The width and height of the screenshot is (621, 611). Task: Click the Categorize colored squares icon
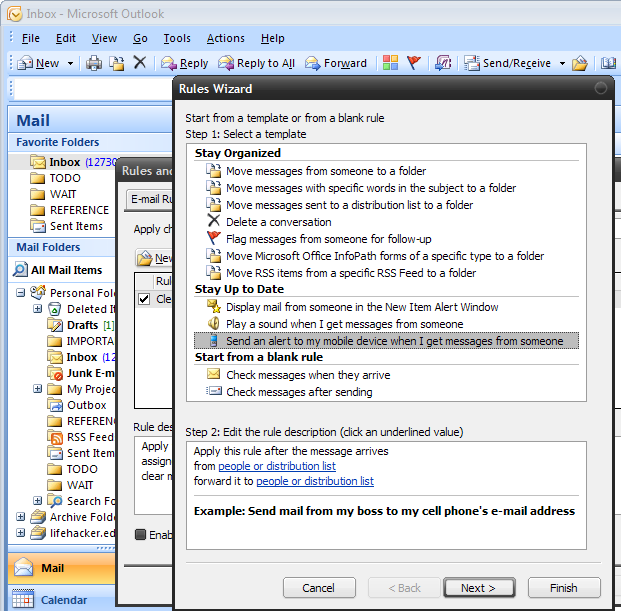point(390,63)
